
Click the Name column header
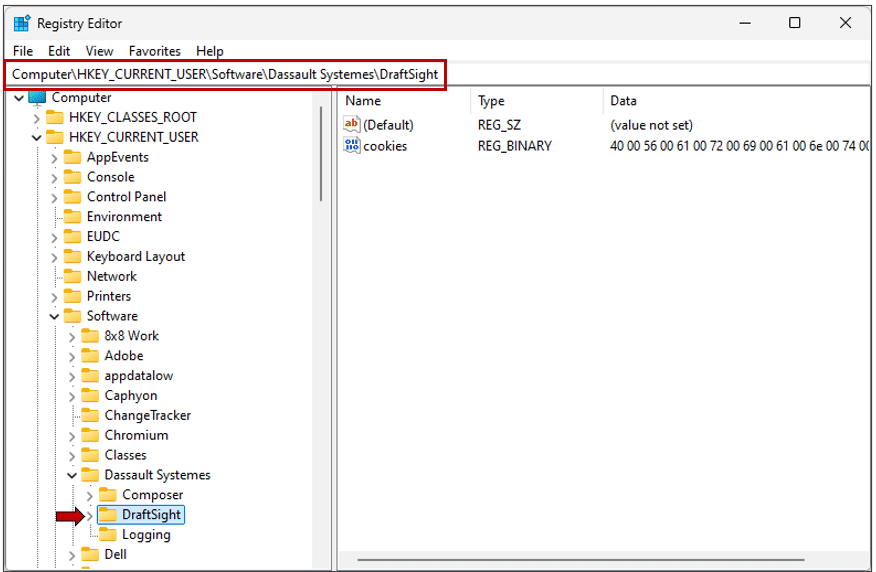(x=405, y=101)
